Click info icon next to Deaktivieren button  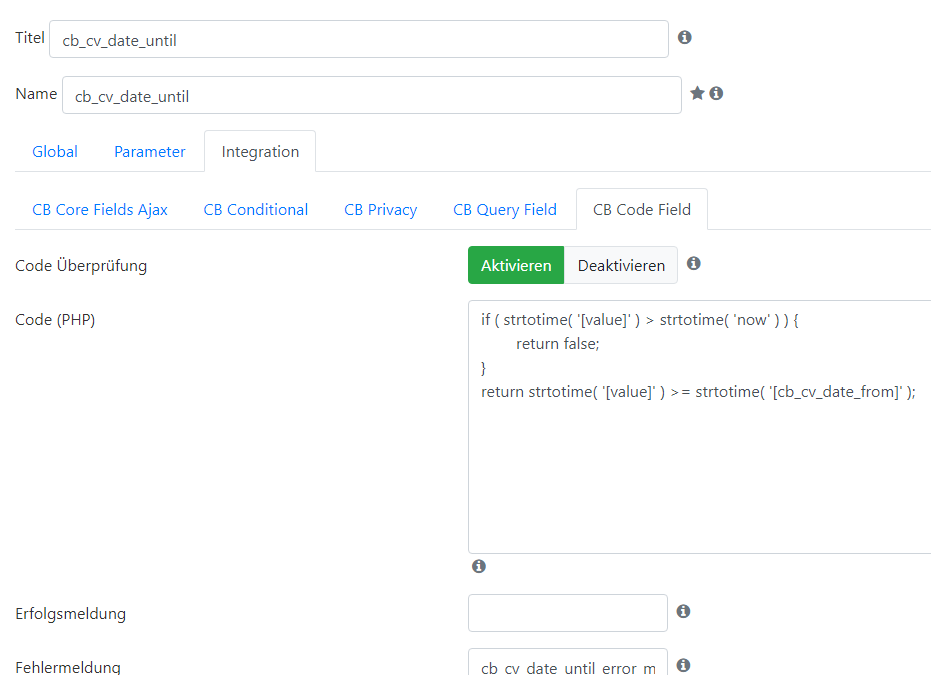[694, 264]
